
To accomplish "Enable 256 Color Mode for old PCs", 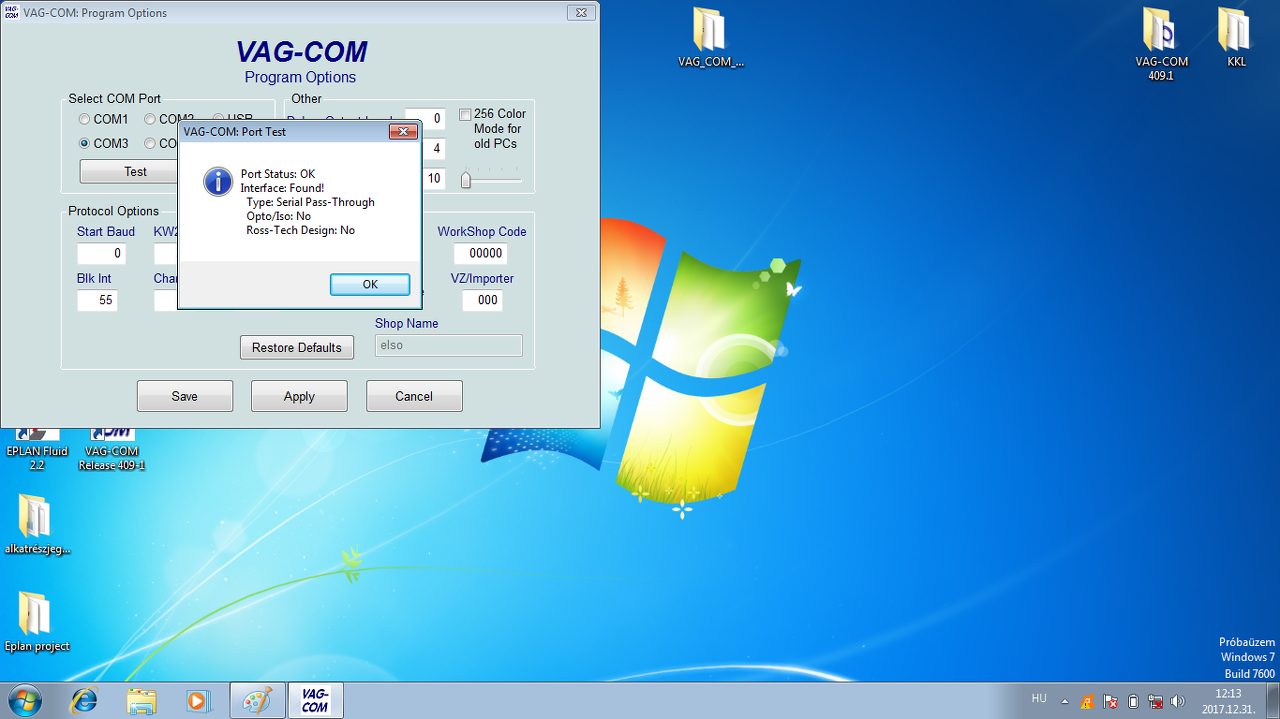I will 465,114.
